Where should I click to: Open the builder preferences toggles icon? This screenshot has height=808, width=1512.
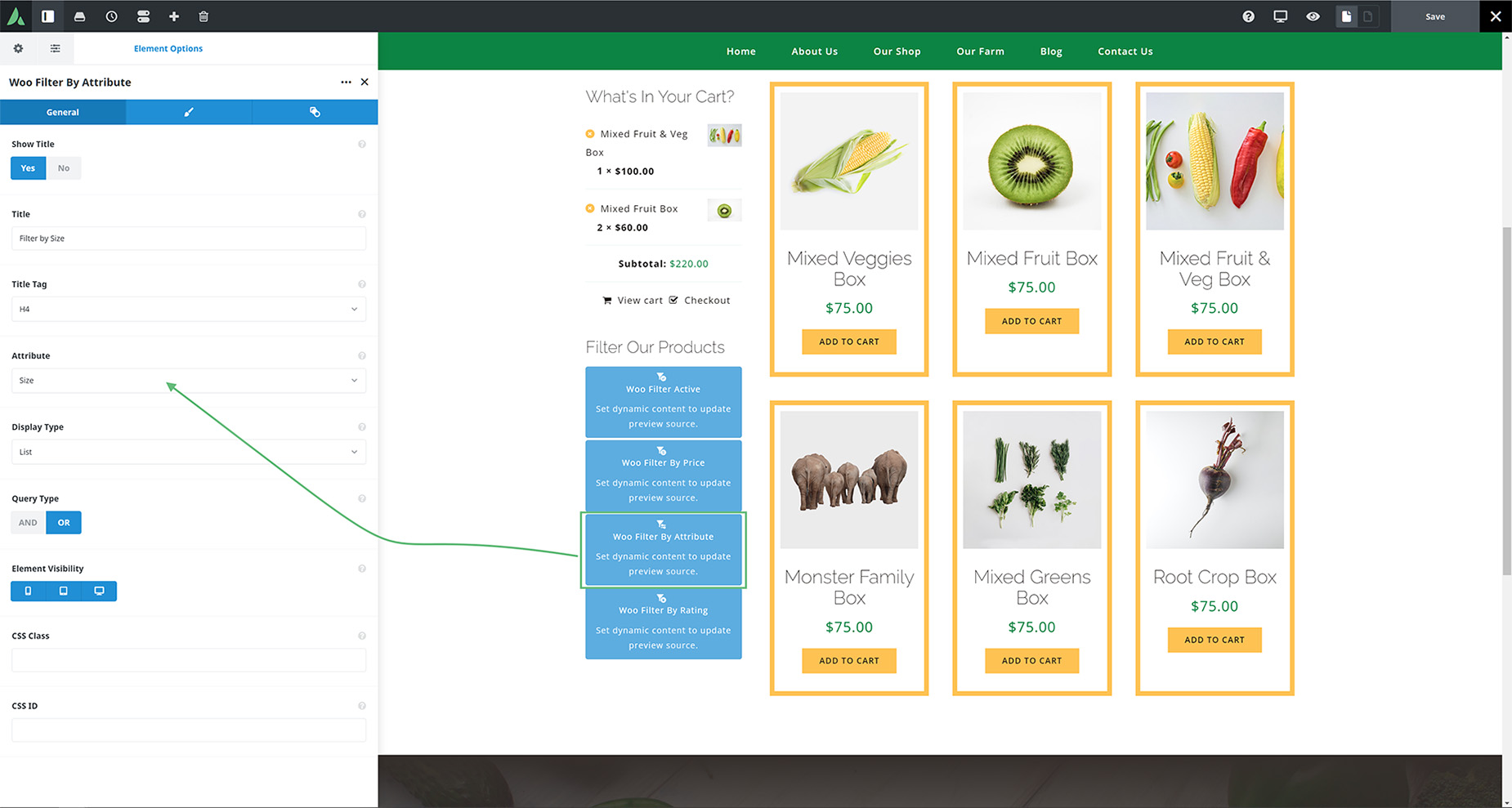(143, 16)
